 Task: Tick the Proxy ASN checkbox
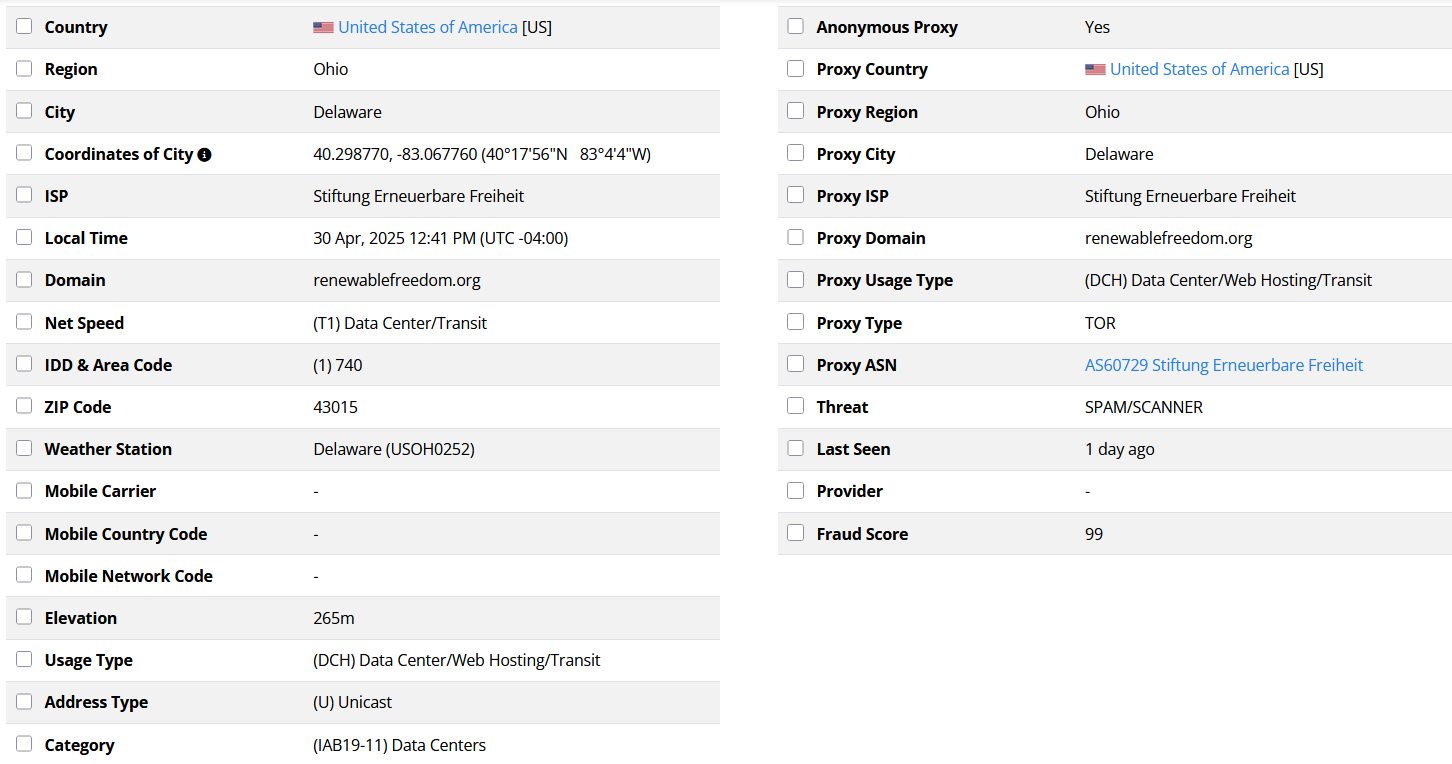coord(796,364)
